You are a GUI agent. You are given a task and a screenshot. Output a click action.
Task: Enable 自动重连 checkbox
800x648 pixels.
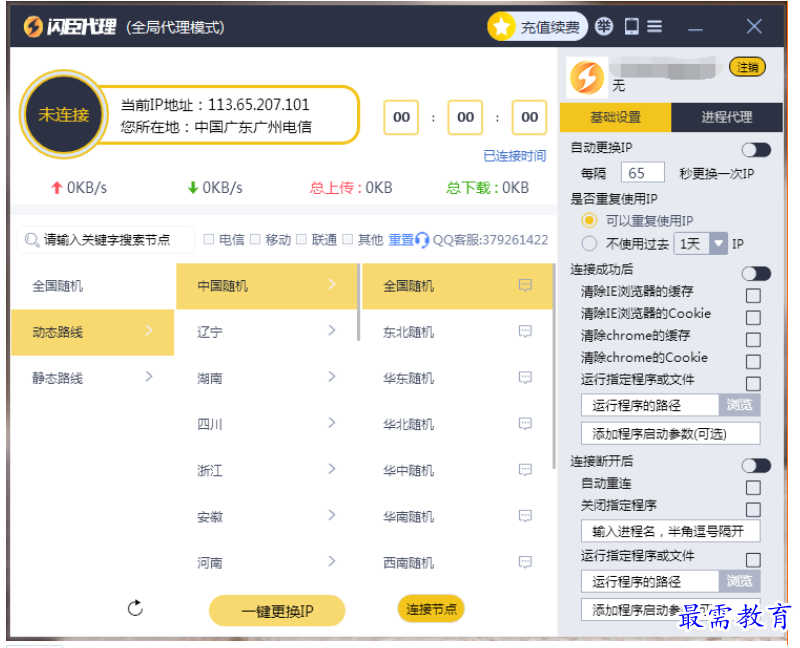coord(753,487)
